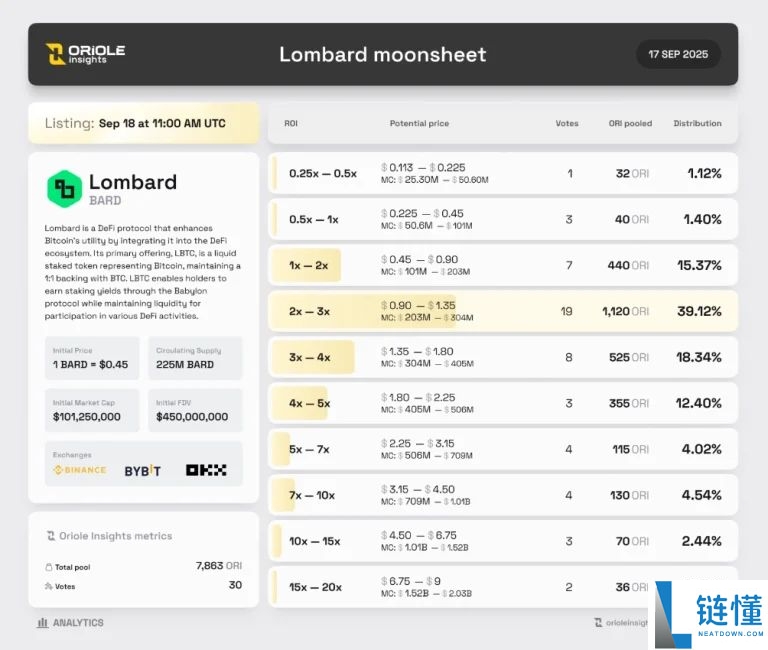Click the Analytics bar chart icon
768x650 pixels.
pyautogui.click(x=43, y=623)
